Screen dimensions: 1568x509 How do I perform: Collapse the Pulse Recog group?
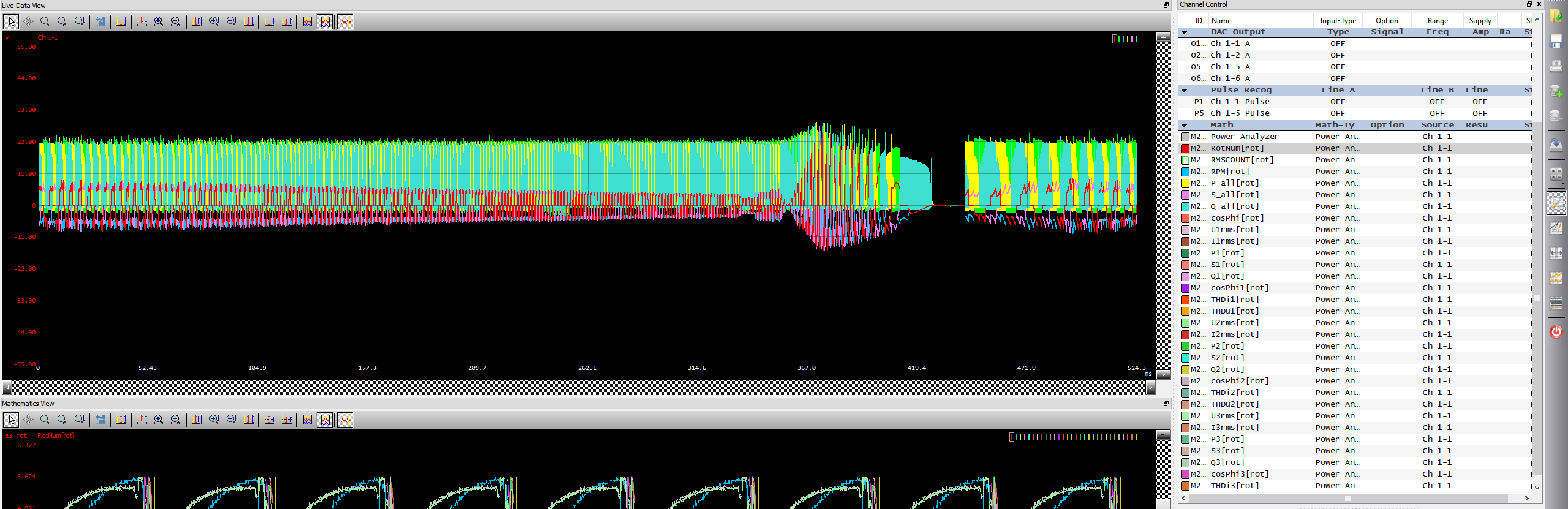click(1185, 91)
